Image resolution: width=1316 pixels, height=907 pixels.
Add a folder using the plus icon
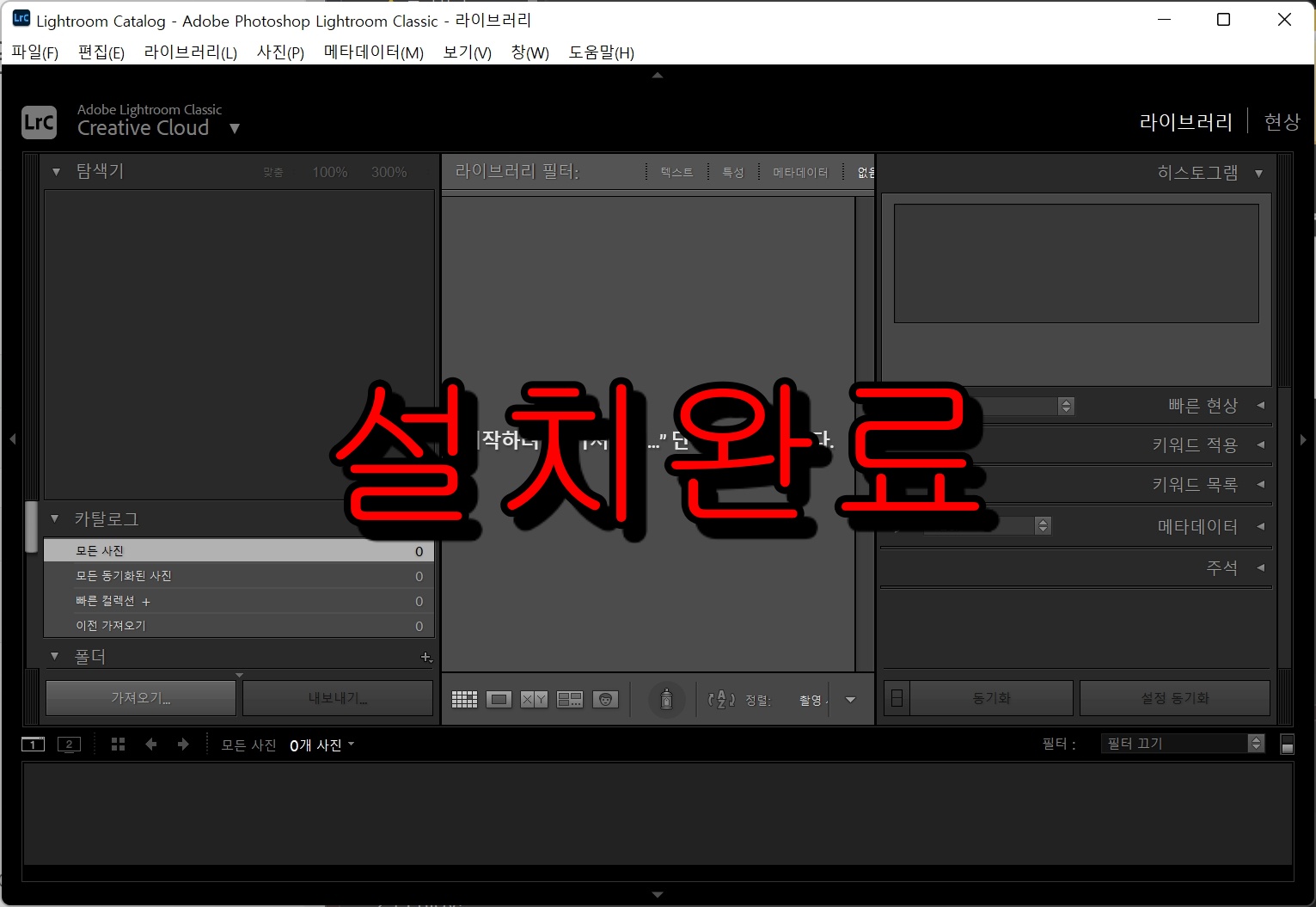click(426, 657)
